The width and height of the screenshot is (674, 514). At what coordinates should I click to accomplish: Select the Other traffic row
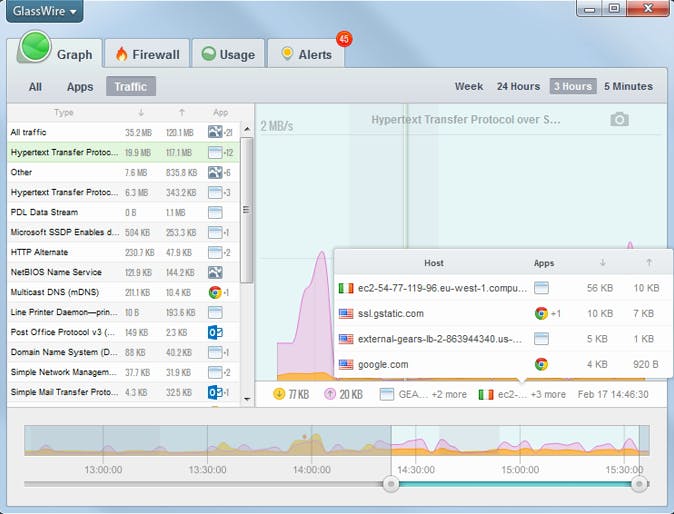click(123, 172)
